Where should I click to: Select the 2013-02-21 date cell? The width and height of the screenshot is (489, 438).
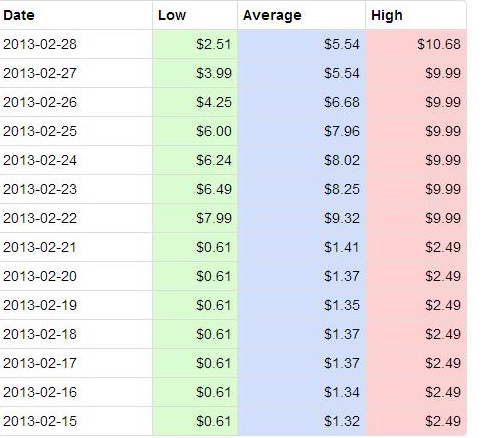[x=76, y=247]
